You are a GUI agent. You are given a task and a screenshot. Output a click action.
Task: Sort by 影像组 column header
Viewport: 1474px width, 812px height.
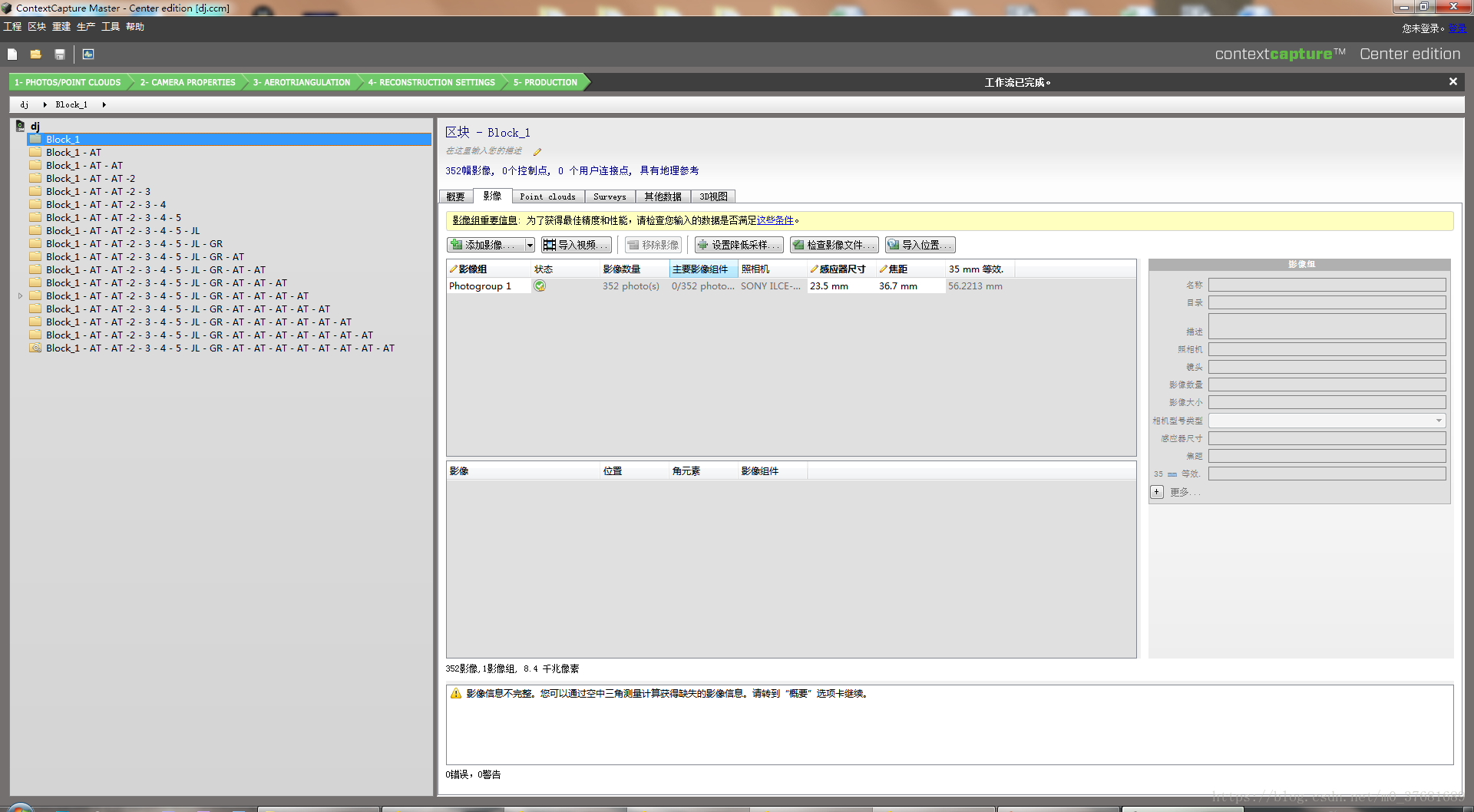(x=489, y=269)
